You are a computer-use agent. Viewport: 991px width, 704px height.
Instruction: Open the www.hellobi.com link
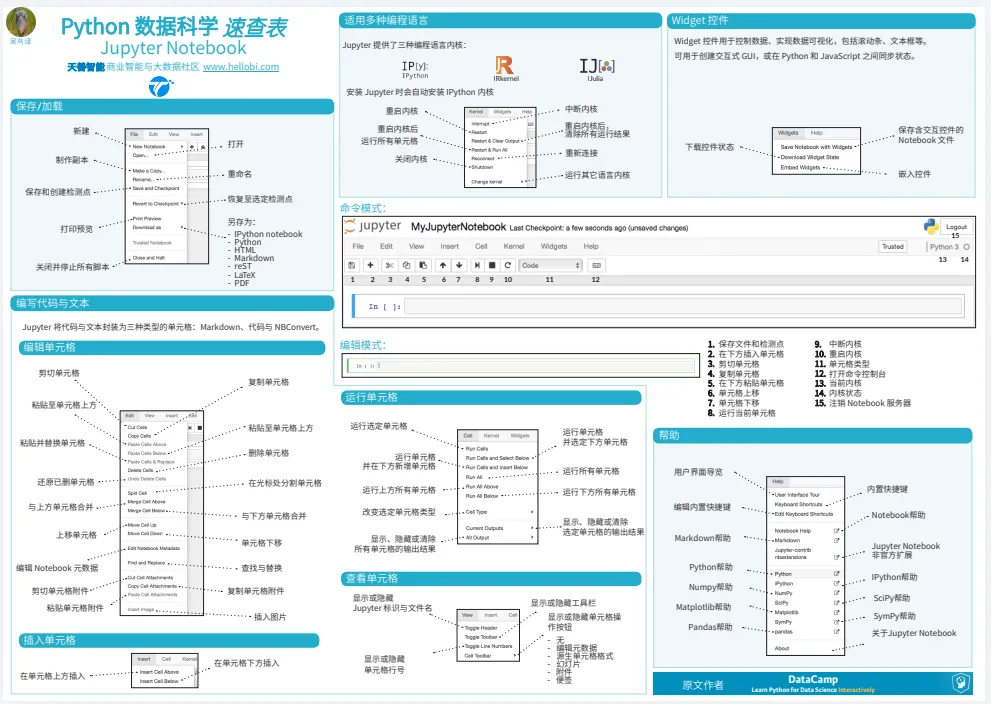[x=241, y=66]
